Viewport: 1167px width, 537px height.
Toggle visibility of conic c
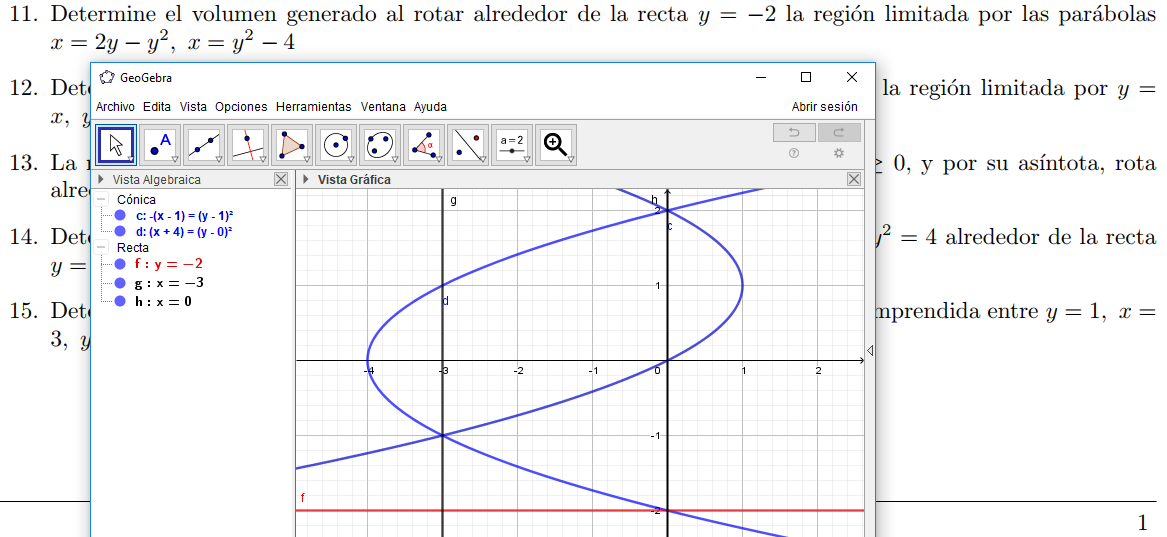(120, 215)
